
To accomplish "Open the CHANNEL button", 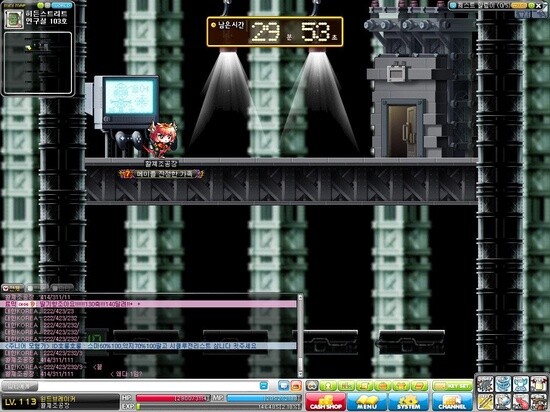I will point(452,401).
